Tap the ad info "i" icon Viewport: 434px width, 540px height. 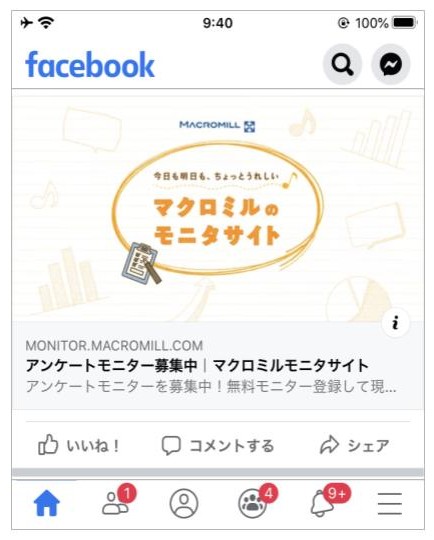click(395, 323)
